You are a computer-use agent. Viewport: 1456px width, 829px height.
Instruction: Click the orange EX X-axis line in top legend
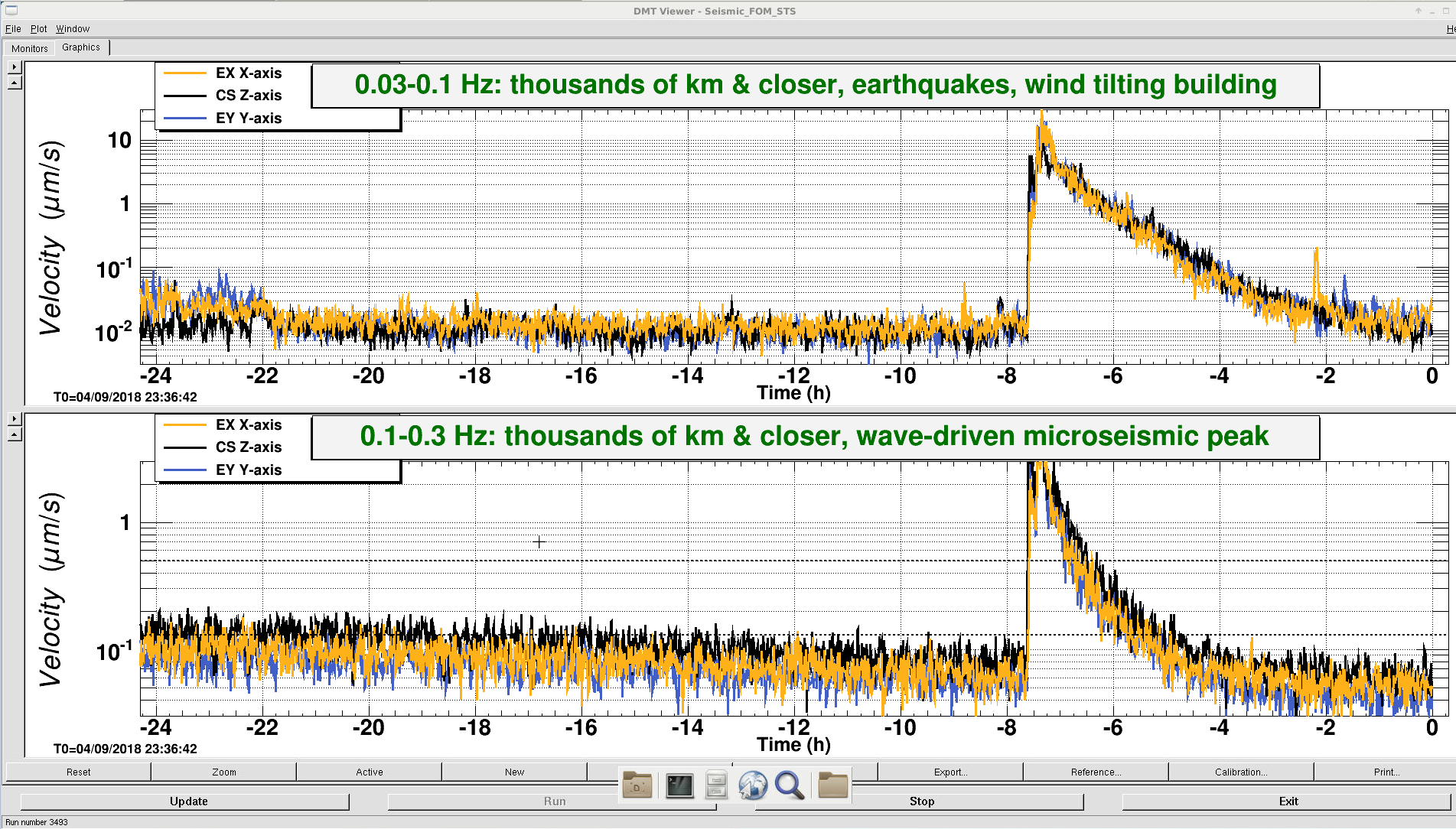tap(184, 73)
